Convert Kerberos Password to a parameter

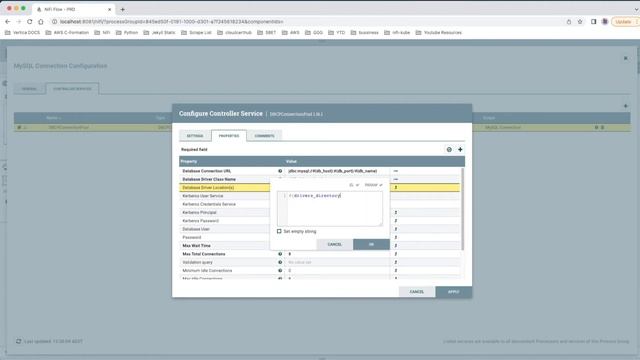[396, 221]
